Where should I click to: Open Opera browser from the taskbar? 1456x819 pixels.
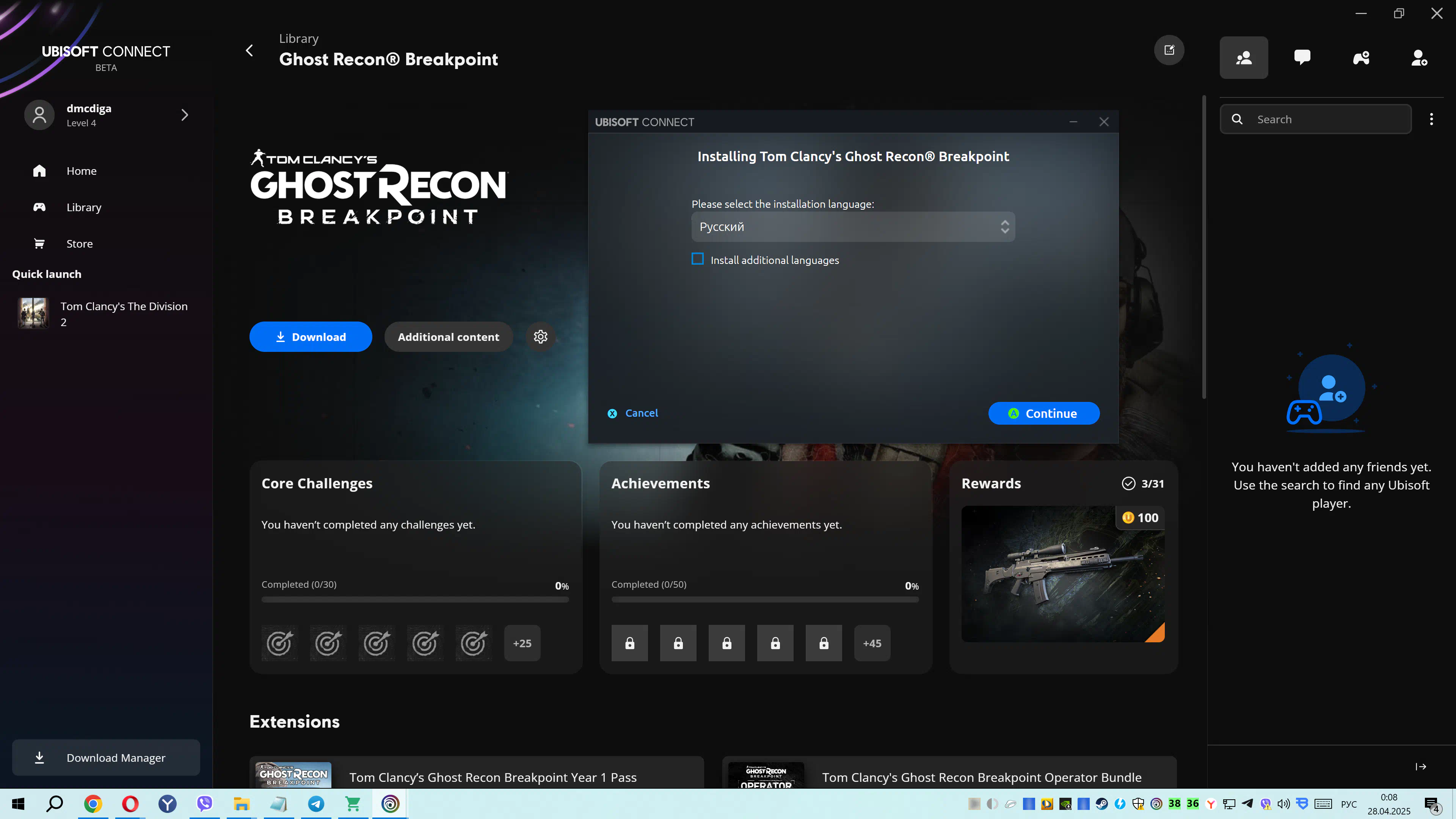click(130, 804)
